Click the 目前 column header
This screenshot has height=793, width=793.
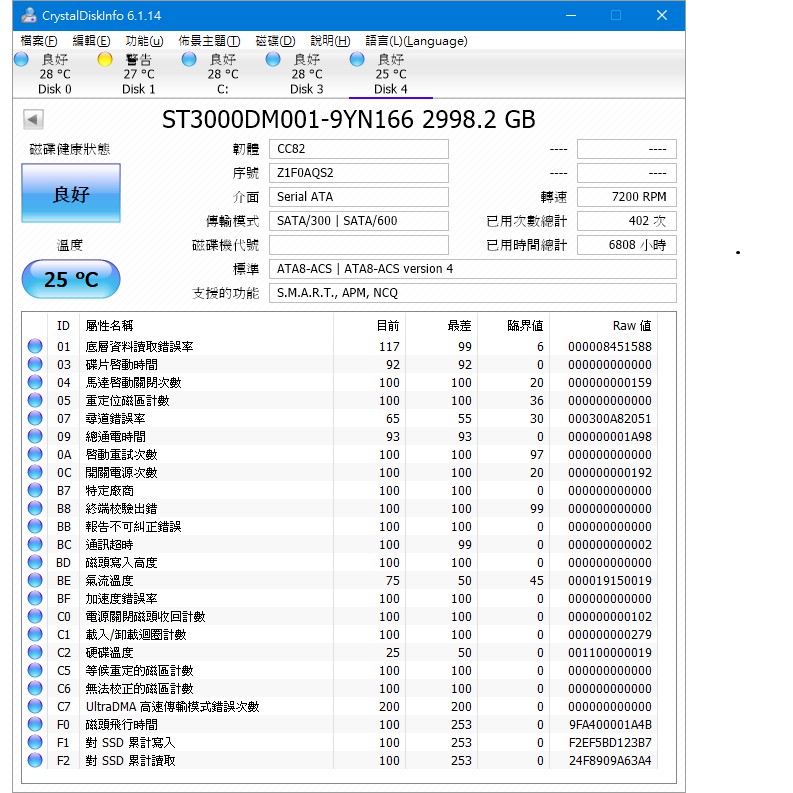pos(370,326)
